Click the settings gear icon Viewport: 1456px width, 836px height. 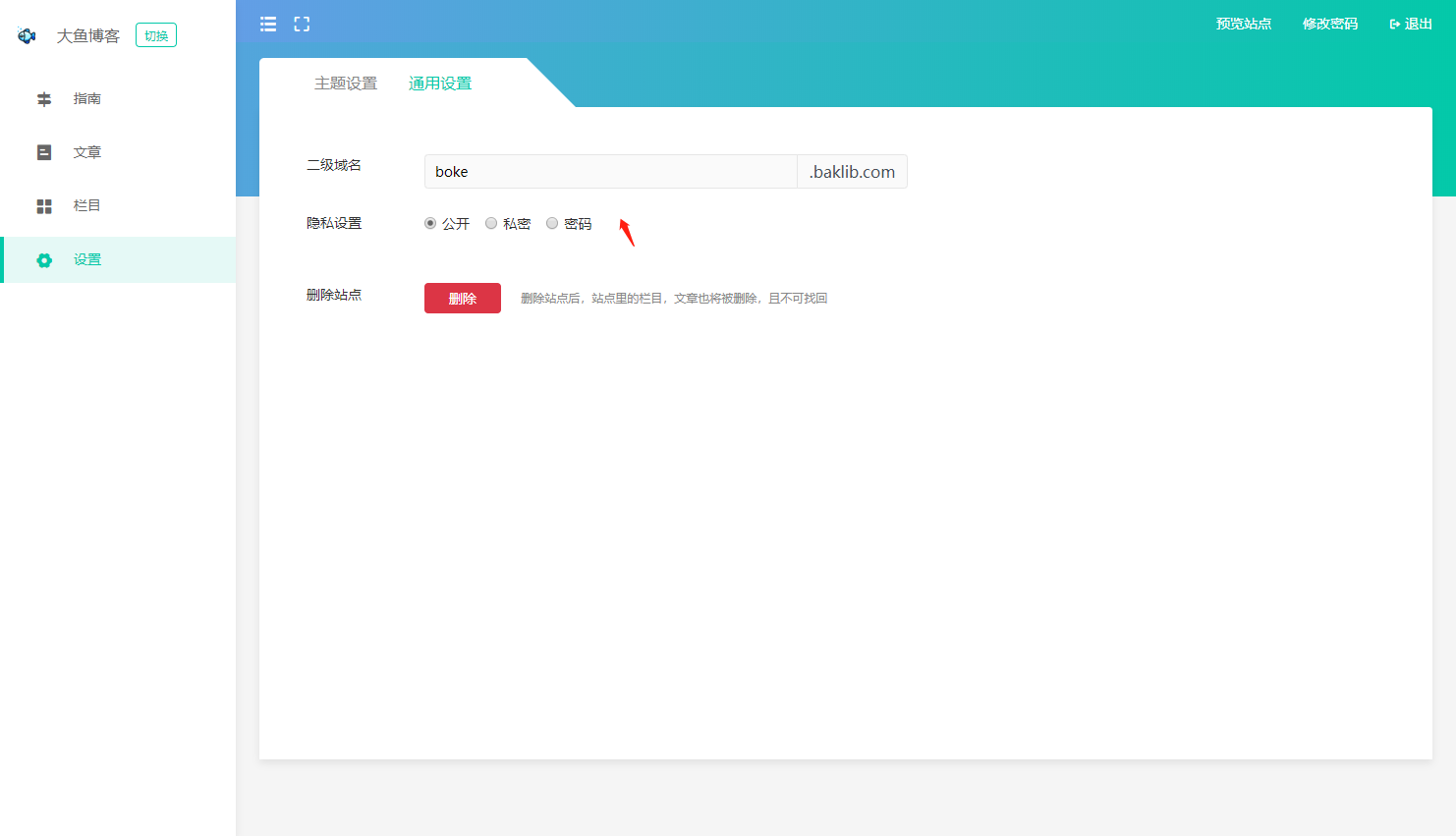point(44,260)
